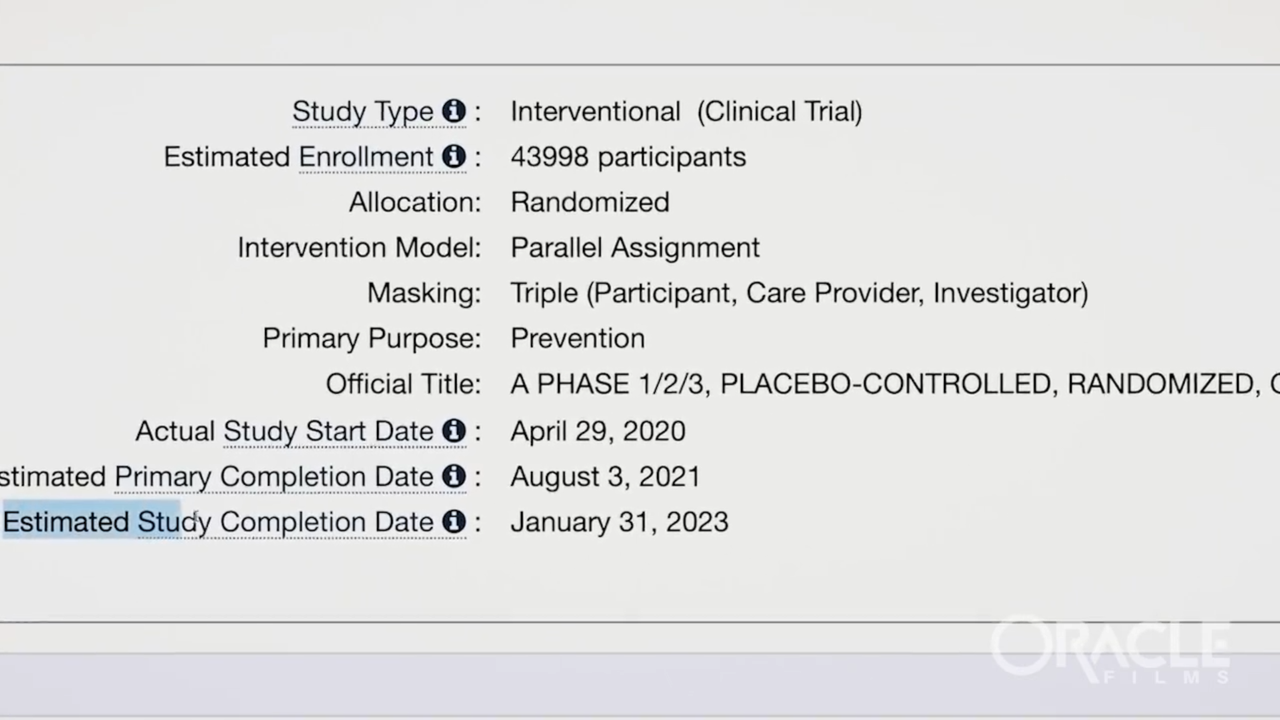Click the Randomized allocation value
This screenshot has width=1280, height=720.
[x=590, y=202]
